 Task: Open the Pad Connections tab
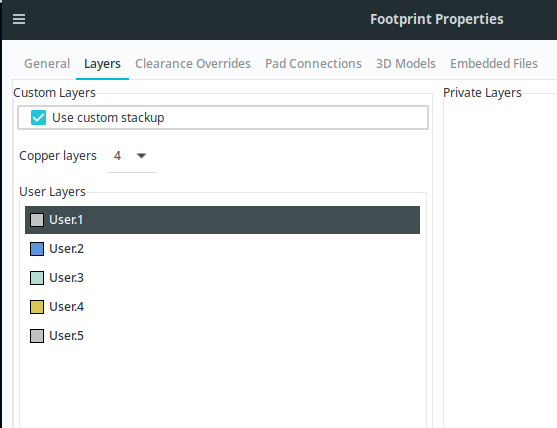(x=313, y=64)
